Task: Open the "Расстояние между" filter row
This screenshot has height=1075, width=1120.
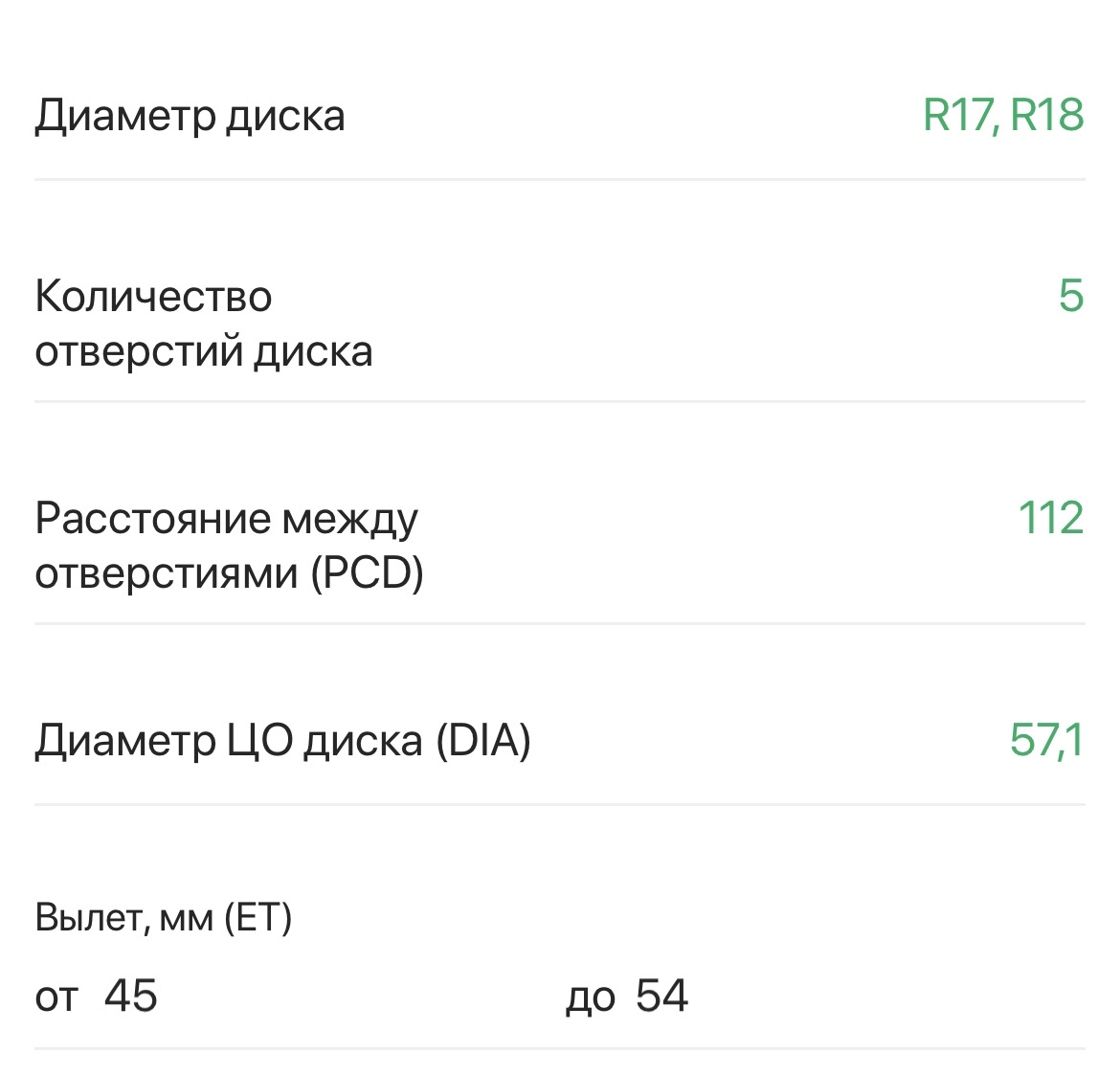Action: pyautogui.click(x=226, y=519)
